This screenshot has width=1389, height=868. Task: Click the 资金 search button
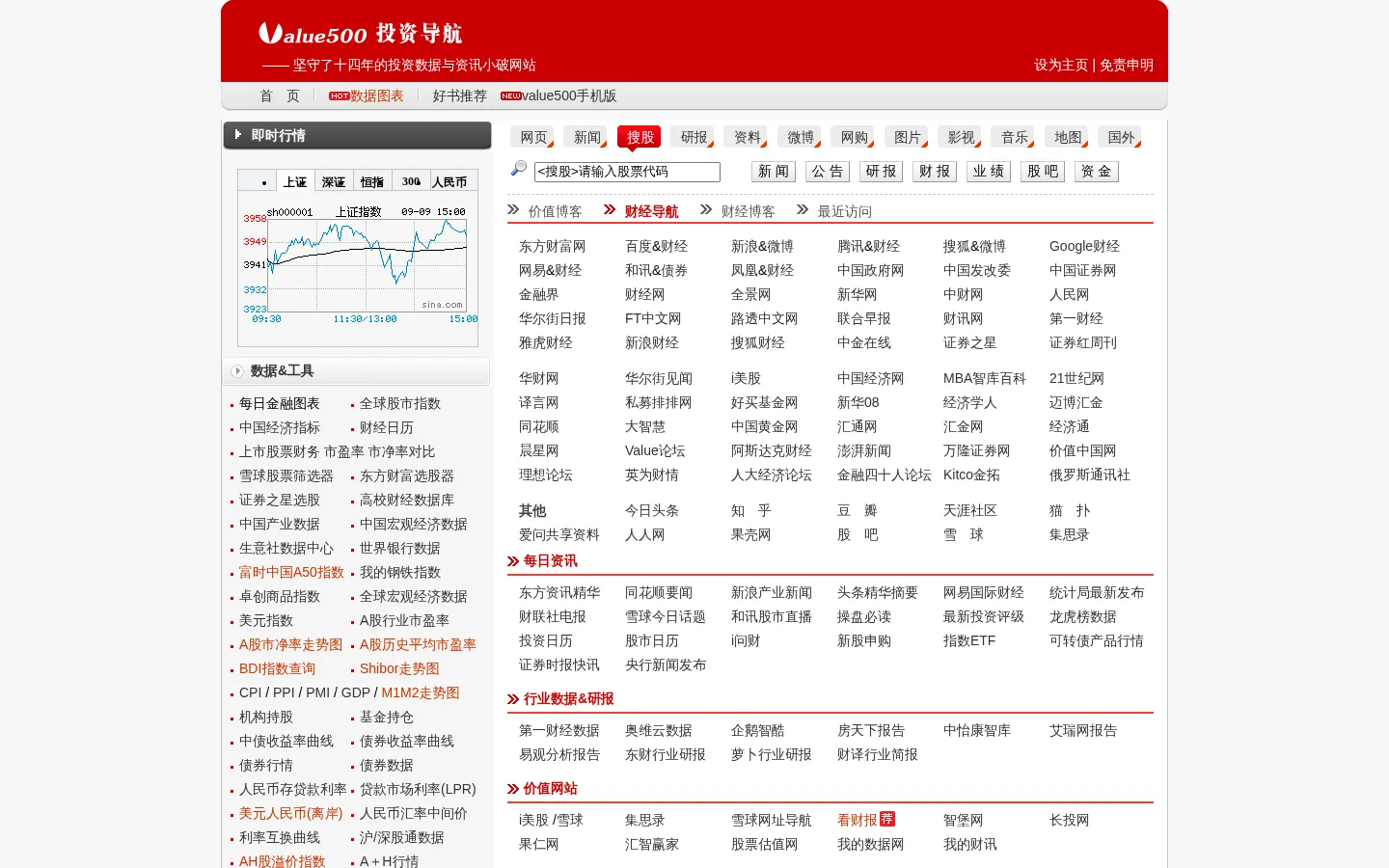coord(1097,172)
